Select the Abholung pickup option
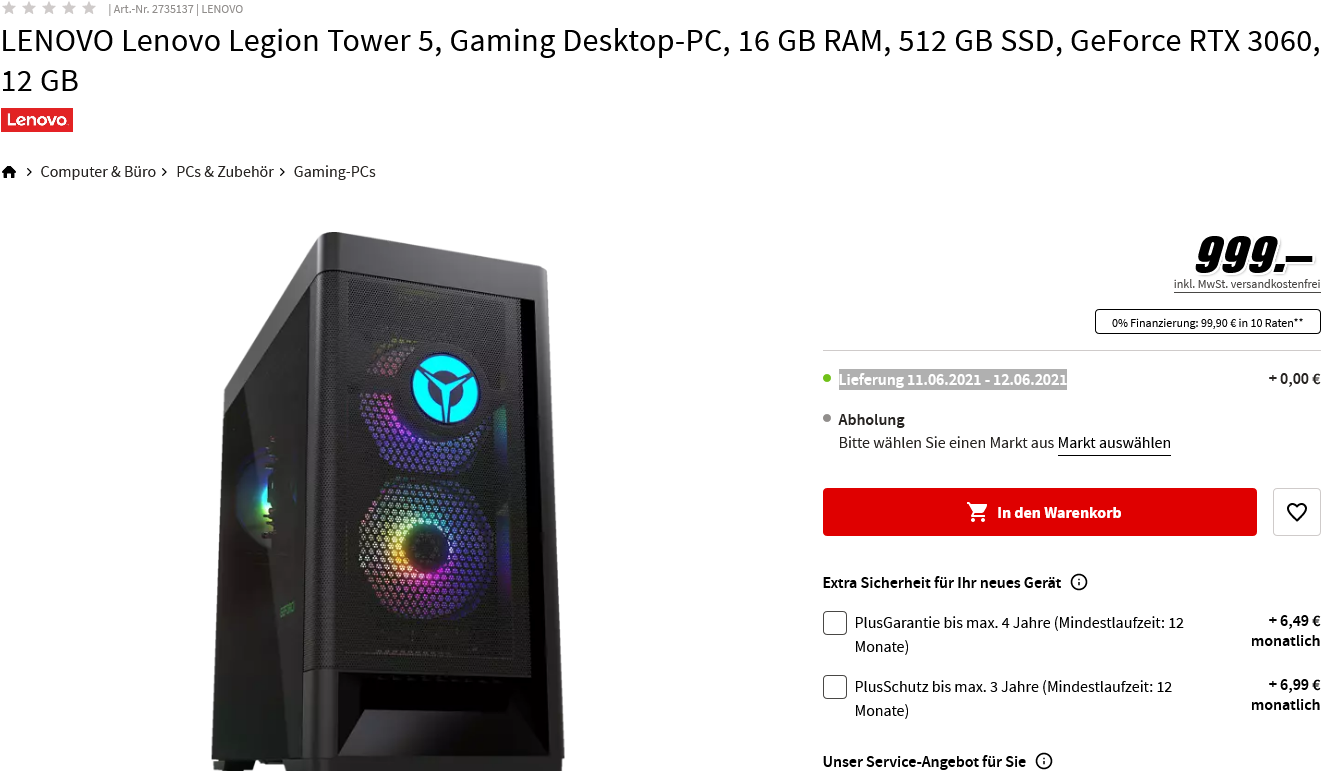This screenshot has width=1344, height=771. coord(871,420)
